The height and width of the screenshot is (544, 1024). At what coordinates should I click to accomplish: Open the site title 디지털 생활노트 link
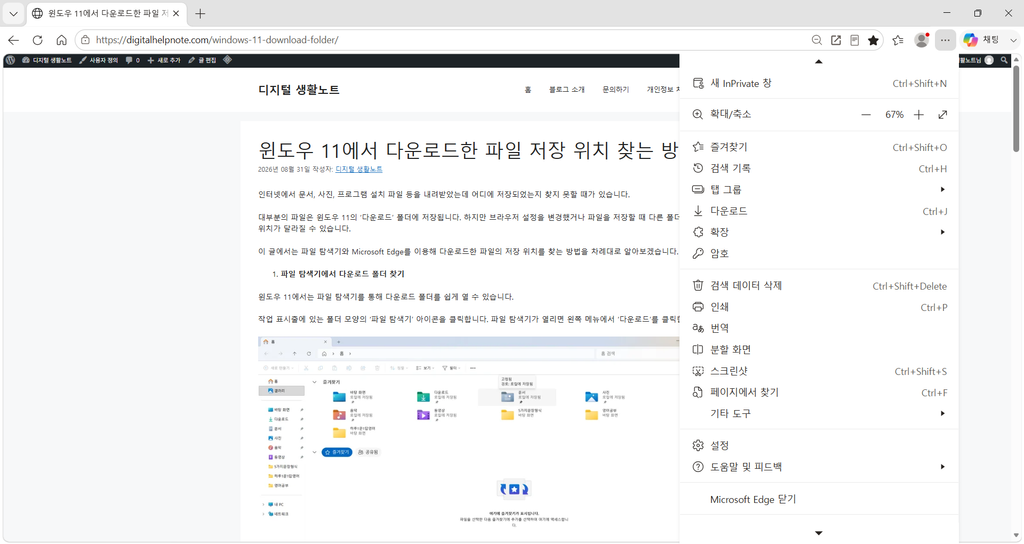(x=298, y=90)
